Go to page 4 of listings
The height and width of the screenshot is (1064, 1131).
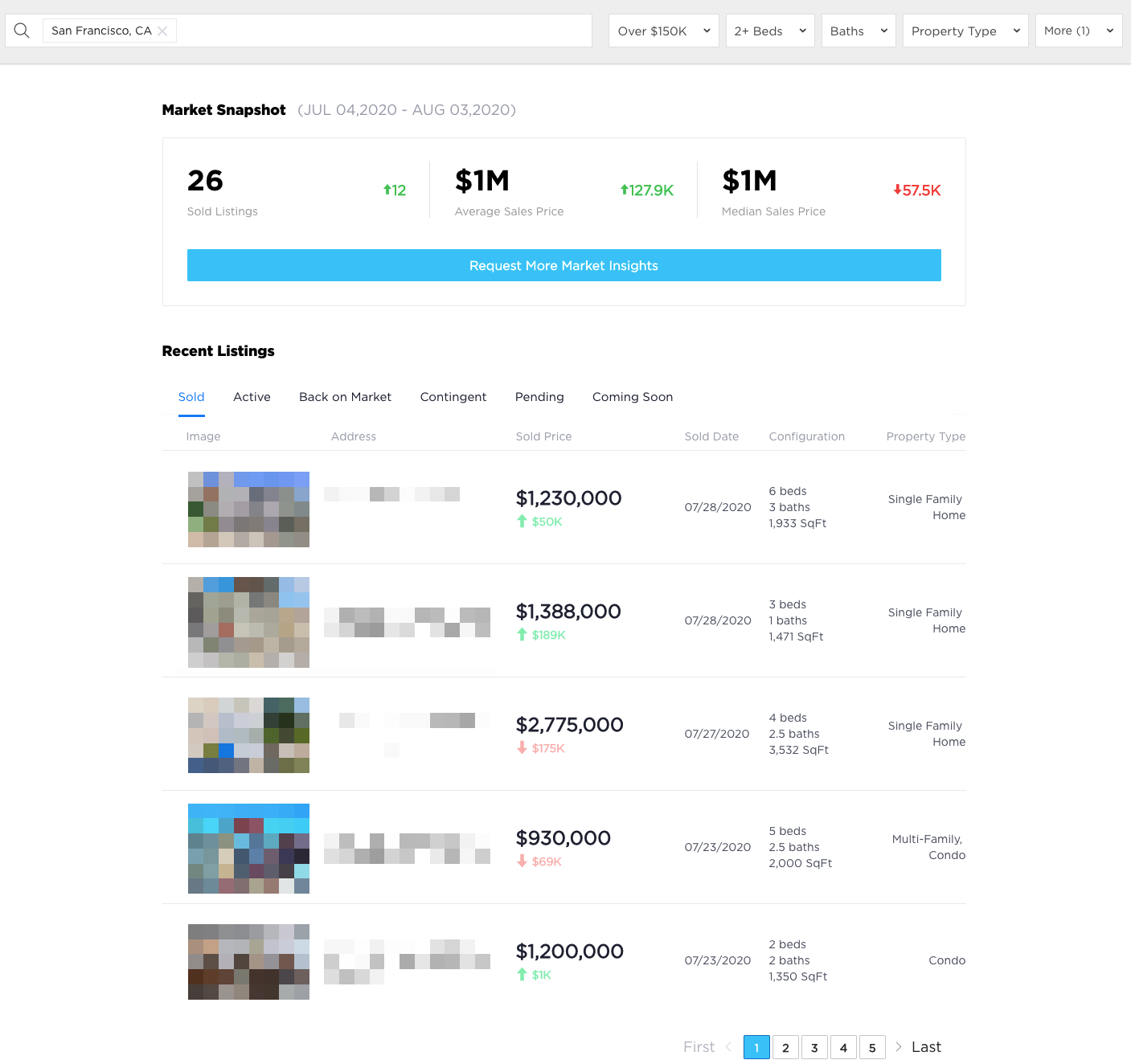coord(843,1047)
